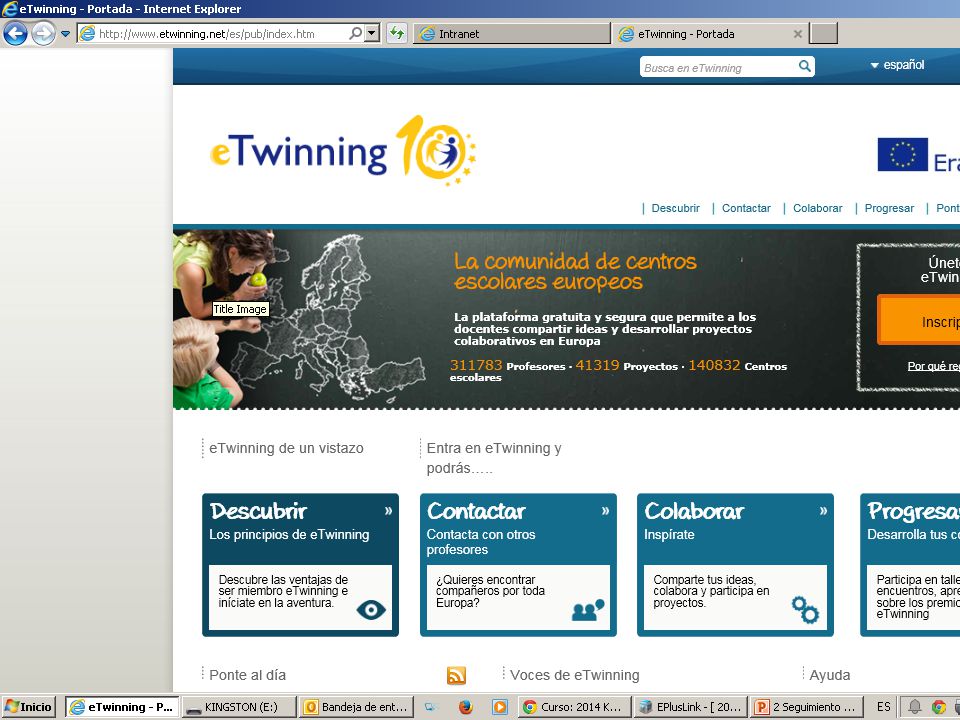Switch to the Intranet tab

[512, 34]
